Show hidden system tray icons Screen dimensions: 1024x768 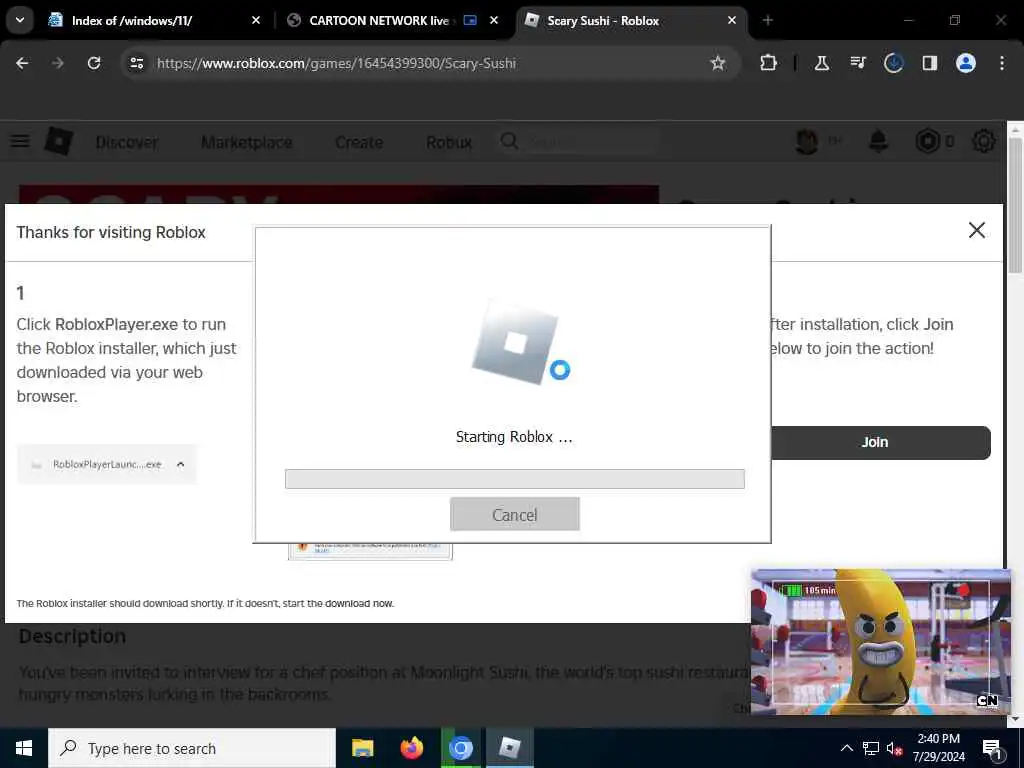846,748
